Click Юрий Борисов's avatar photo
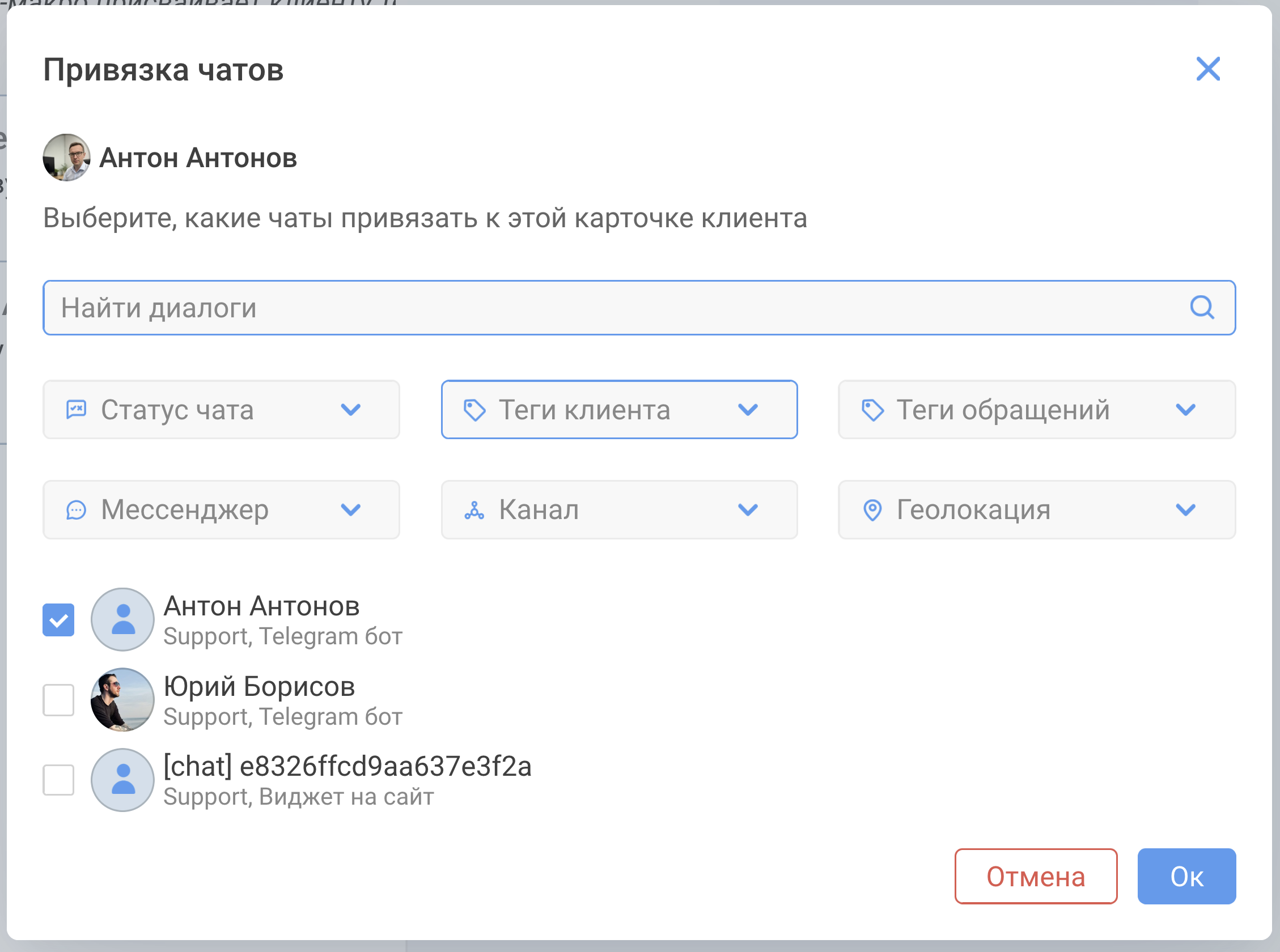 tap(123, 700)
